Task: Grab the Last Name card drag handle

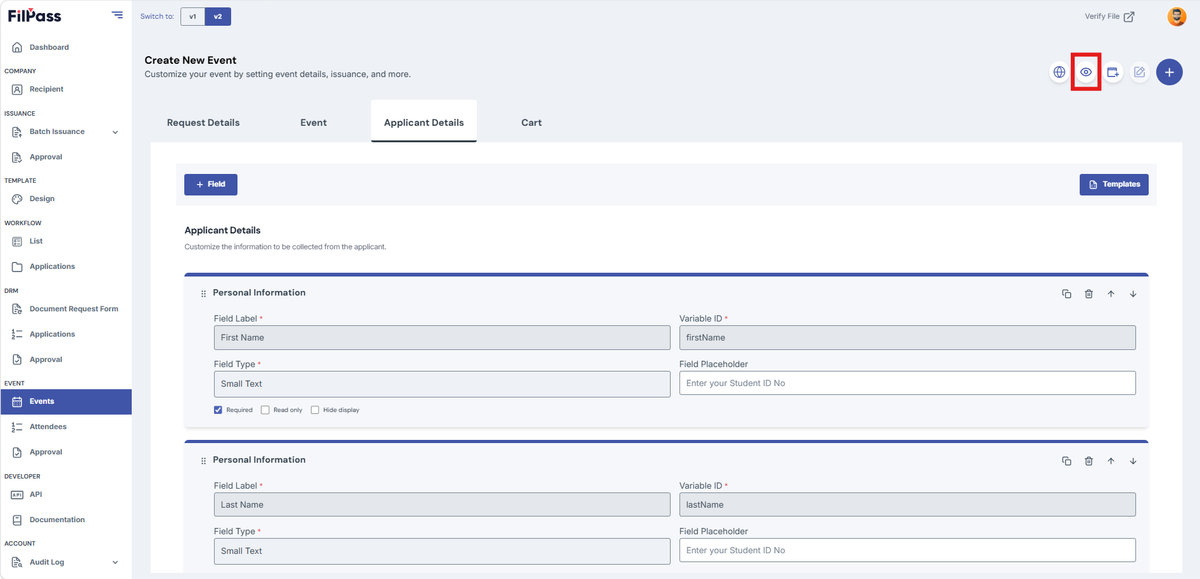Action: pos(203,461)
